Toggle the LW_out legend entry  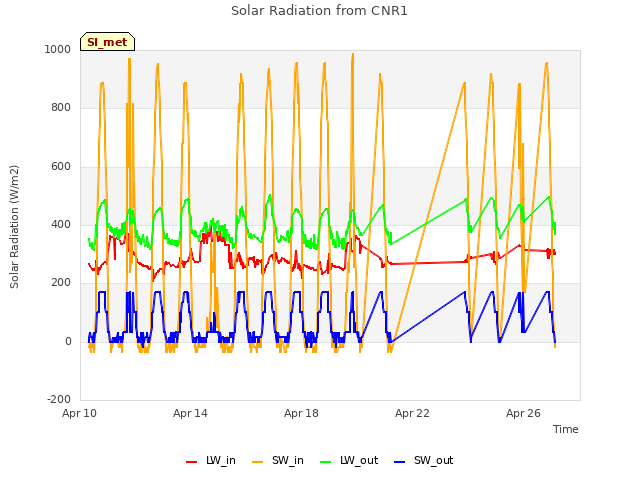coord(349,460)
